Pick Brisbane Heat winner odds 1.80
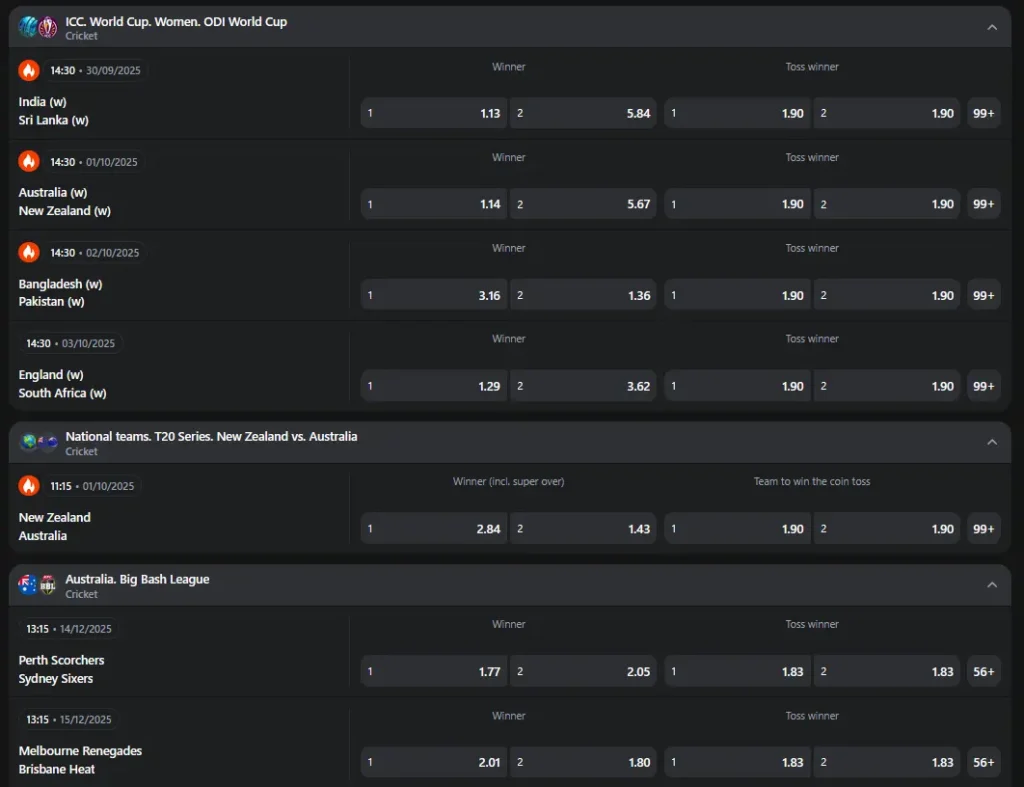Viewport: 1024px width, 787px height. (583, 762)
